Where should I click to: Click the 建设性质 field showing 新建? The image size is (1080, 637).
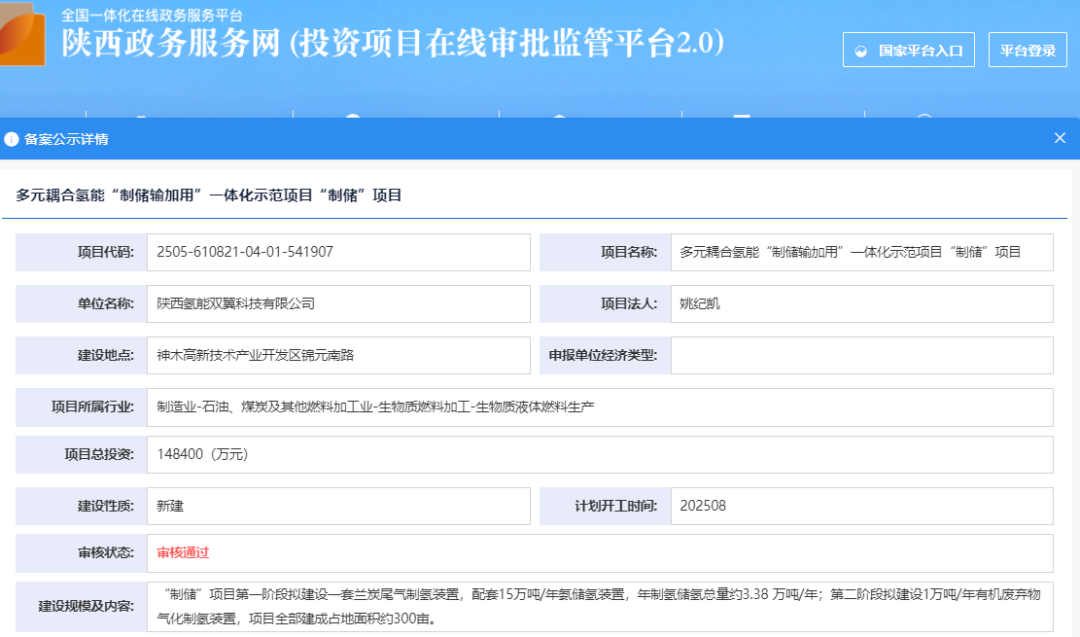pyautogui.click(x=338, y=506)
